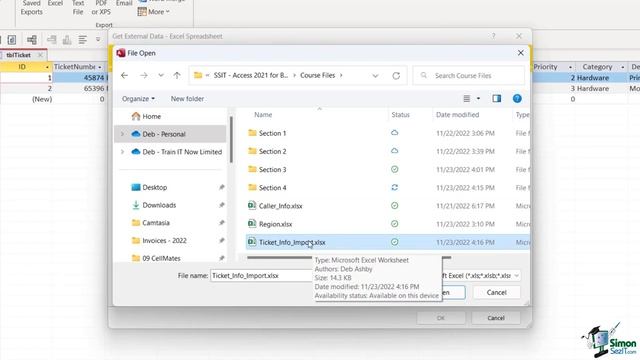Export to Text File in ribbon

(x=78, y=8)
